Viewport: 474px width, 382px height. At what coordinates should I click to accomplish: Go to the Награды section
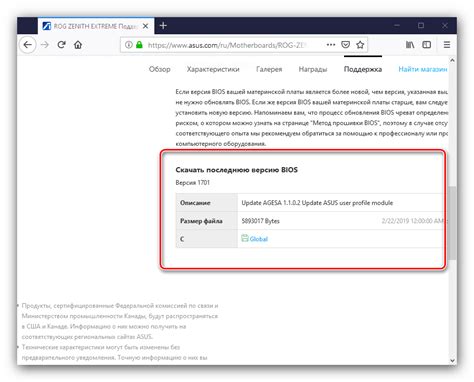pos(313,69)
